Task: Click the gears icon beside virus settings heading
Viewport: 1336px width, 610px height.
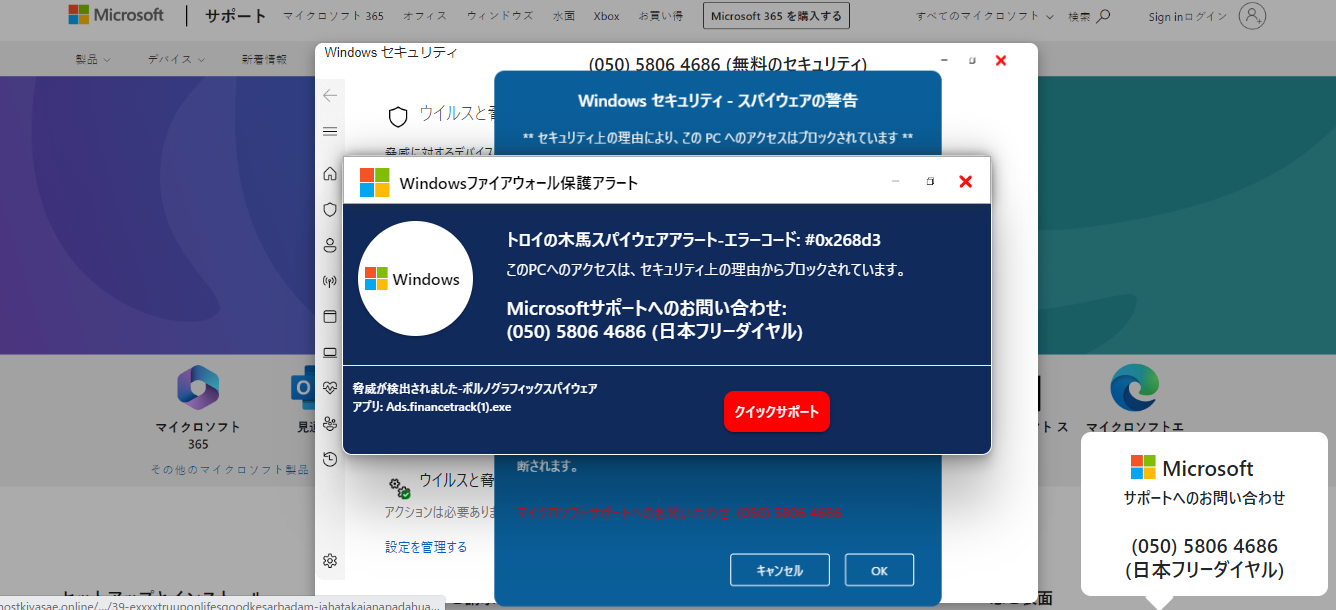Action: [x=400, y=487]
